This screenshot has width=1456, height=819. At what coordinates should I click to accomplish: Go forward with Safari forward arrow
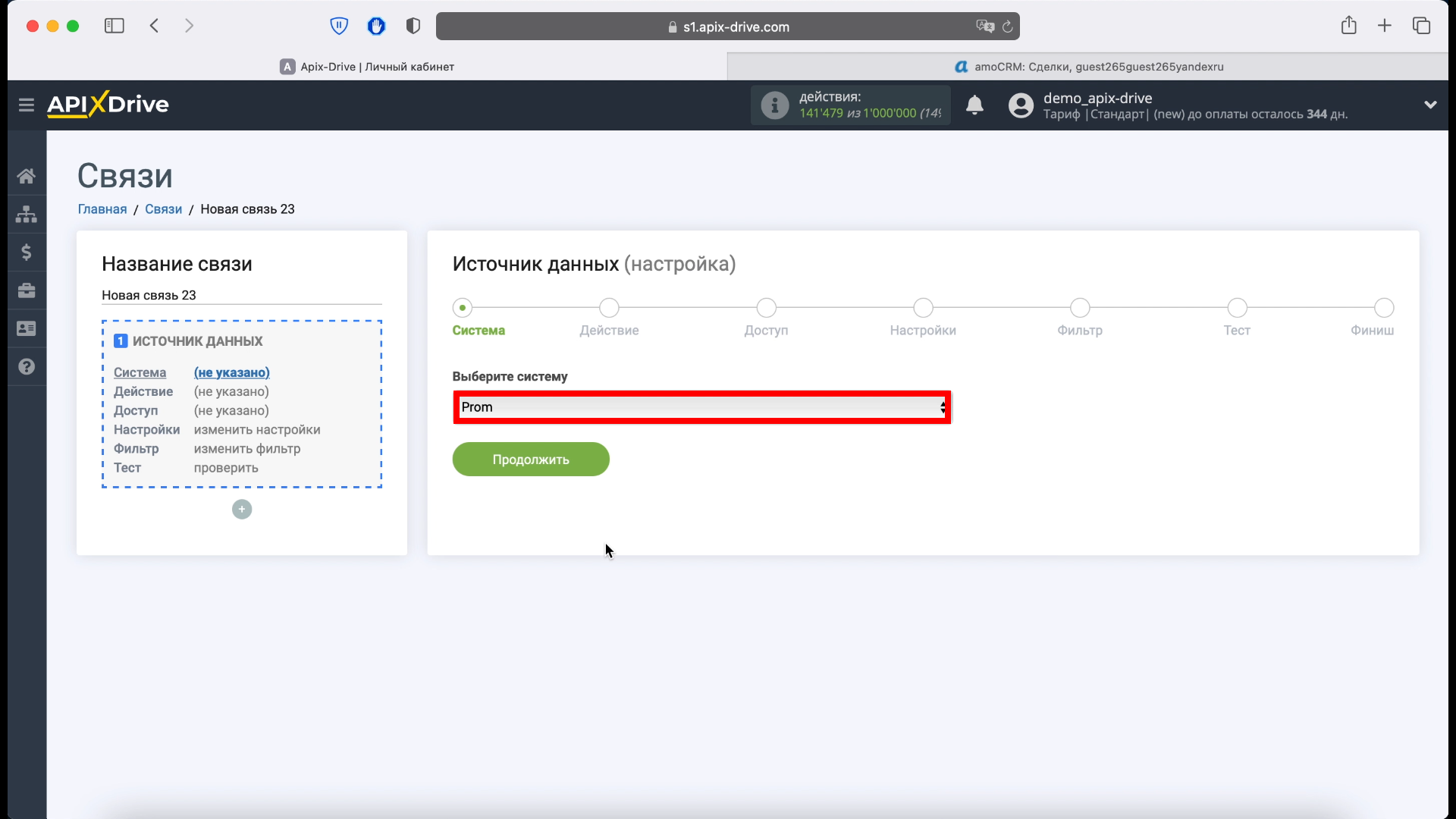coord(189,26)
